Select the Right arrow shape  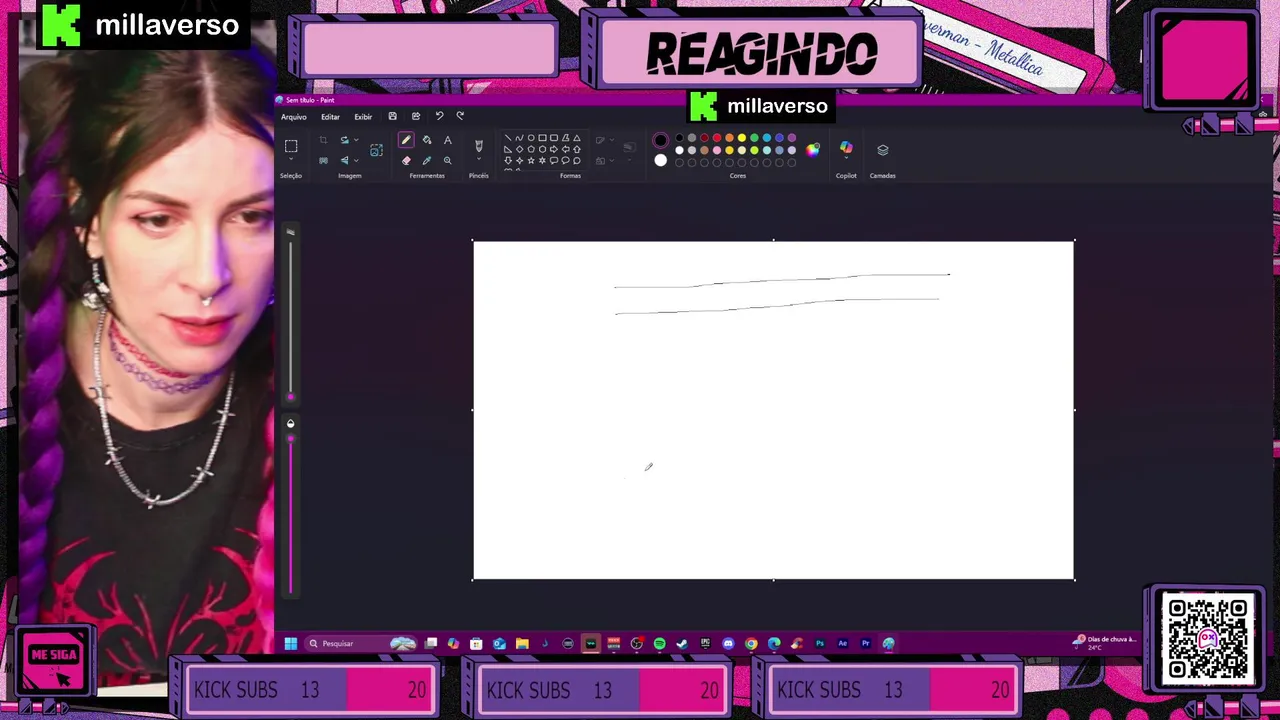[x=554, y=149]
